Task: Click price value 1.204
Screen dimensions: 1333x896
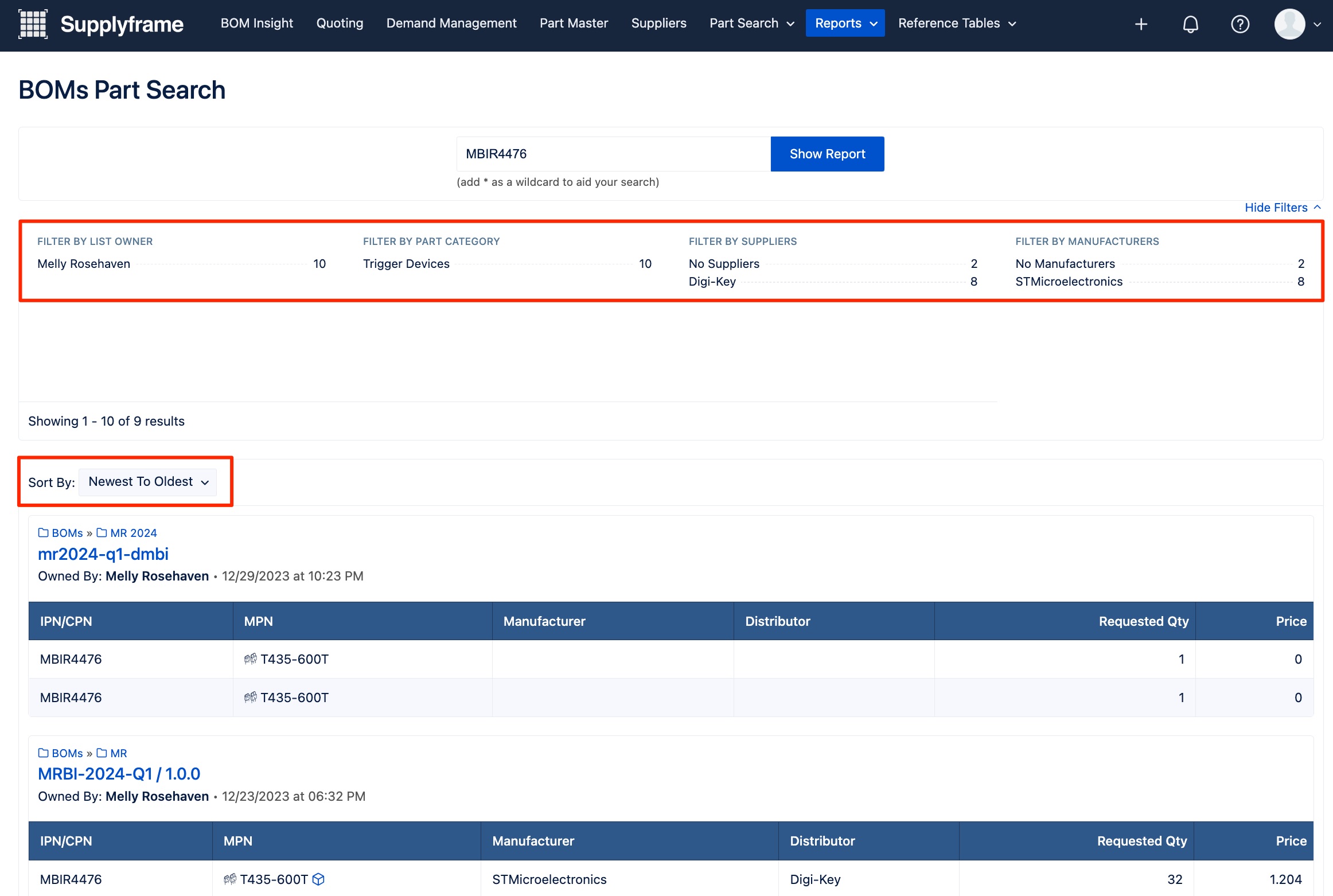Action: pos(1285,879)
